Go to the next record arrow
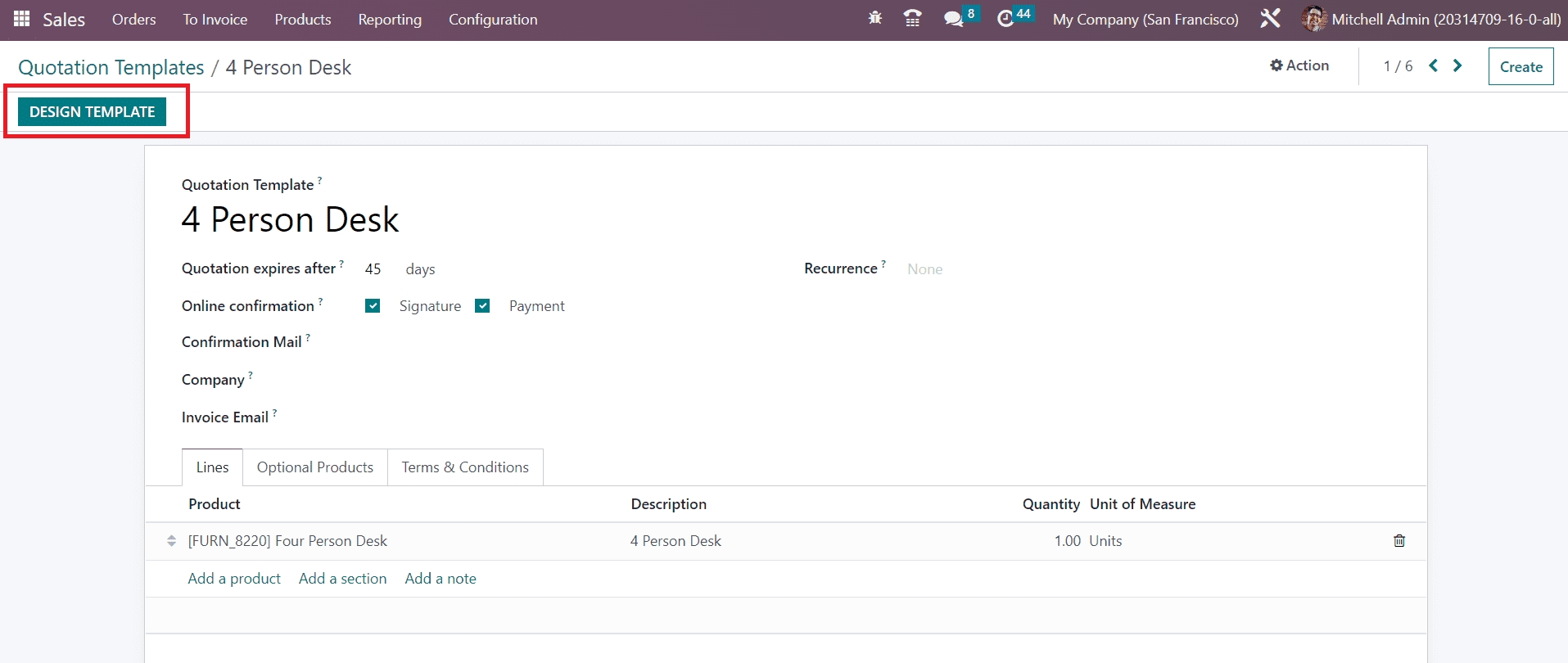The width and height of the screenshot is (1568, 663). coord(1457,65)
